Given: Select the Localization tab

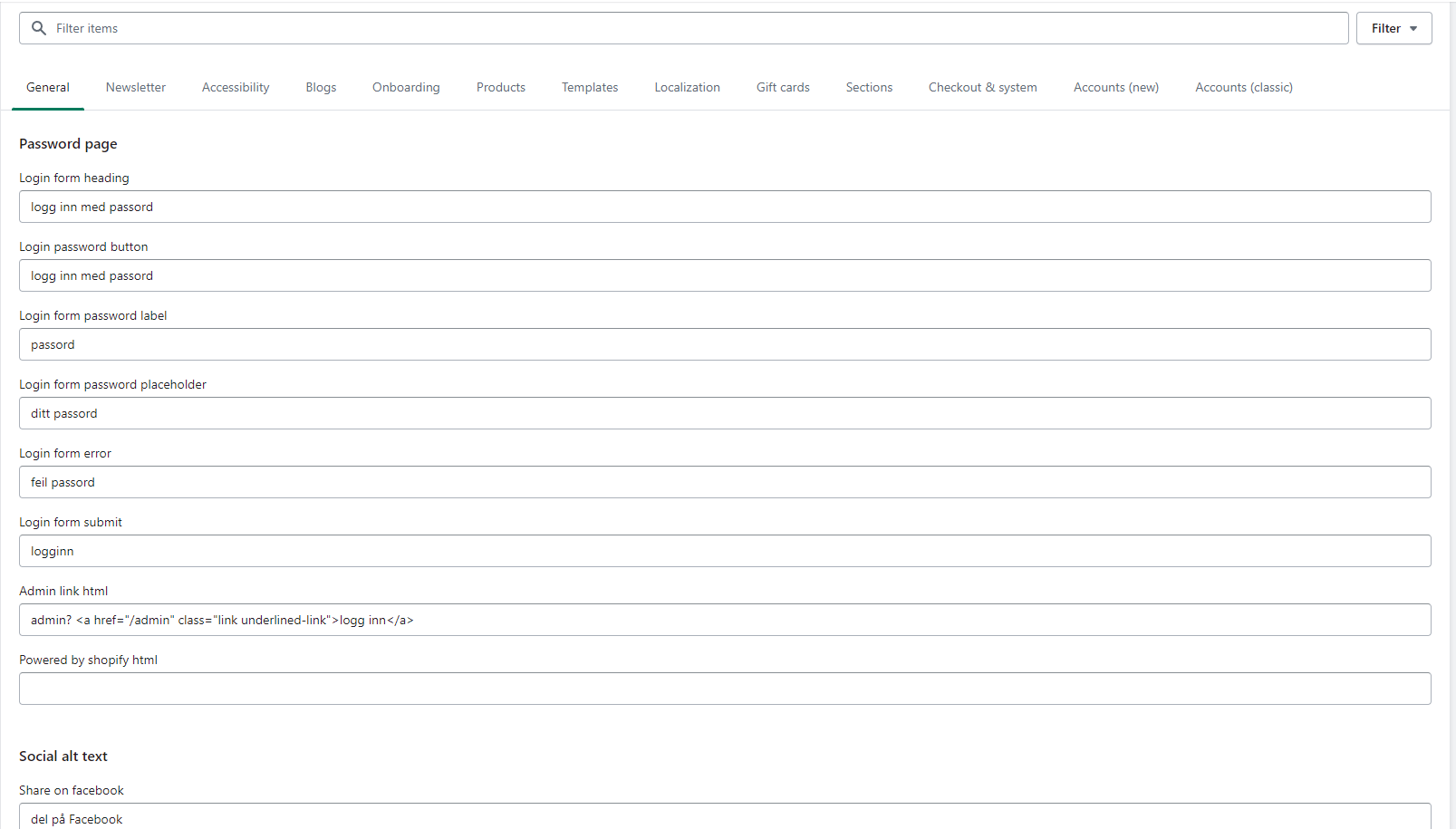Looking at the screenshot, I should coord(688,88).
